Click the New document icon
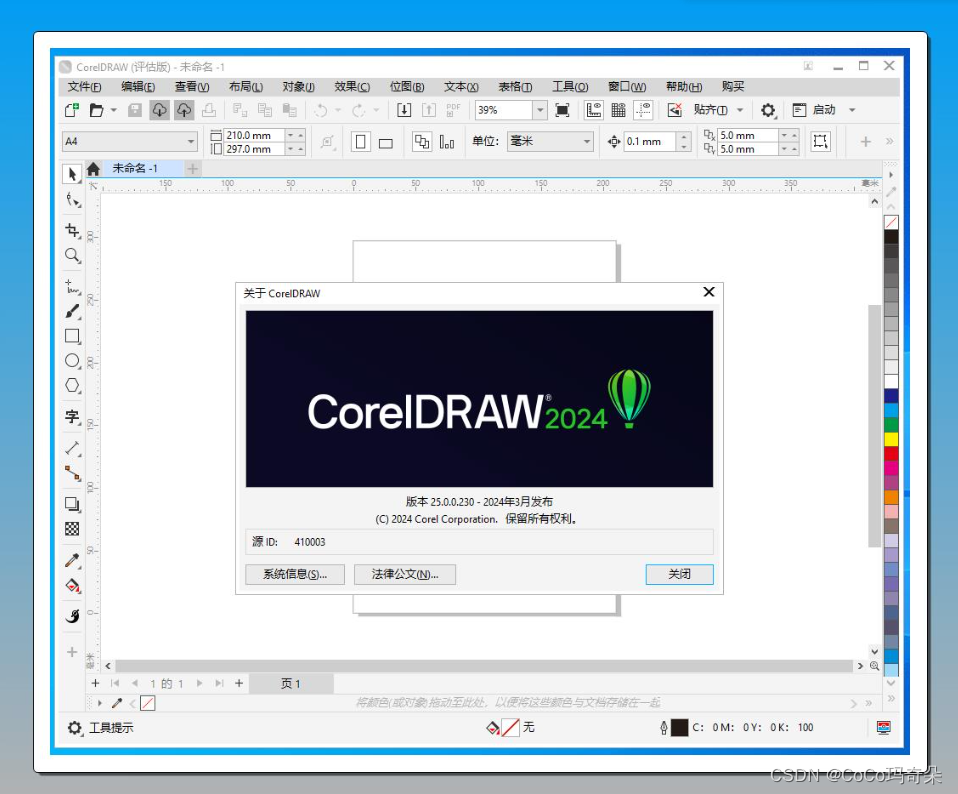 (71, 110)
